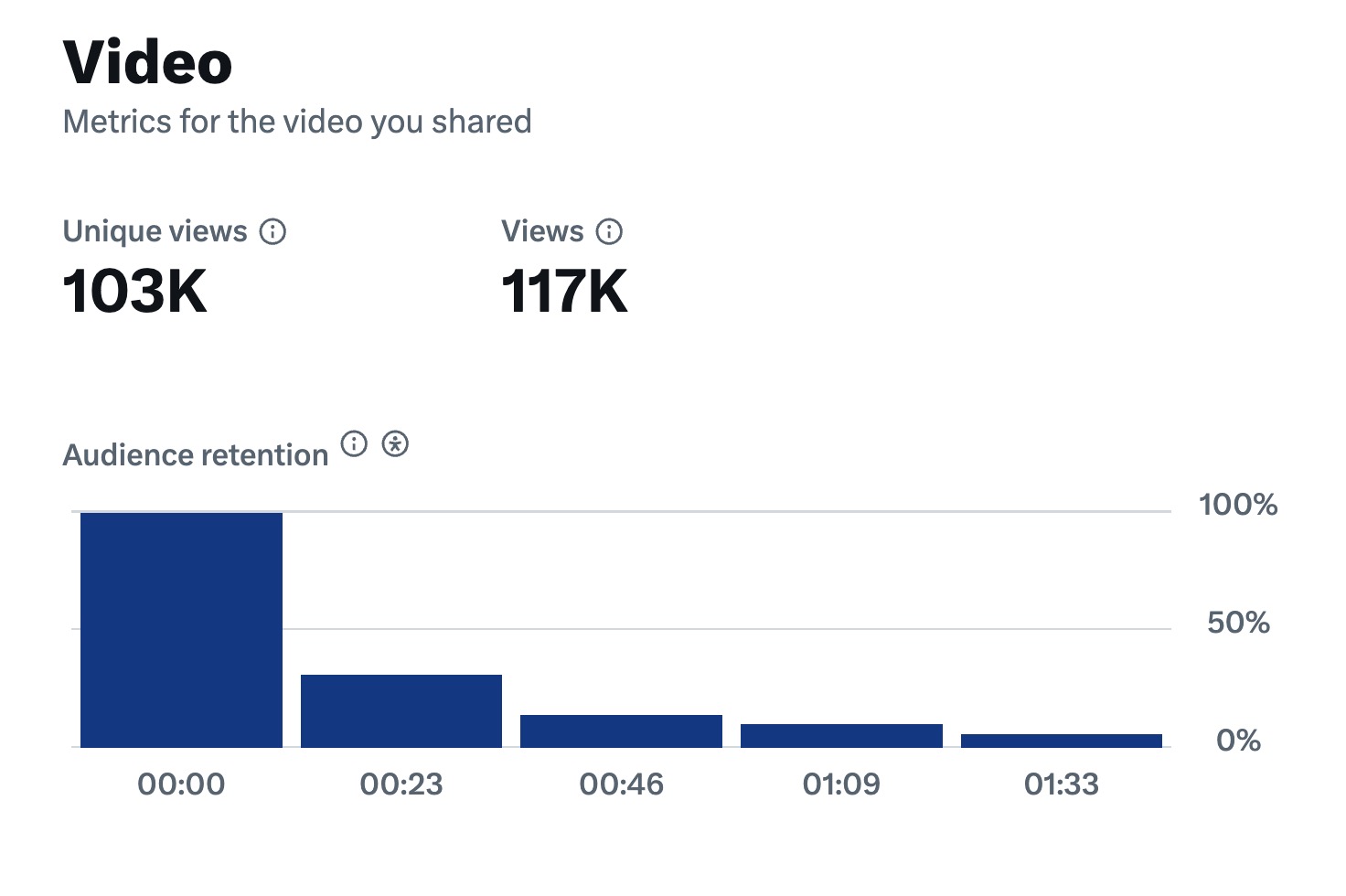
Task: Select the 00:00 retention bar
Action: point(181,630)
